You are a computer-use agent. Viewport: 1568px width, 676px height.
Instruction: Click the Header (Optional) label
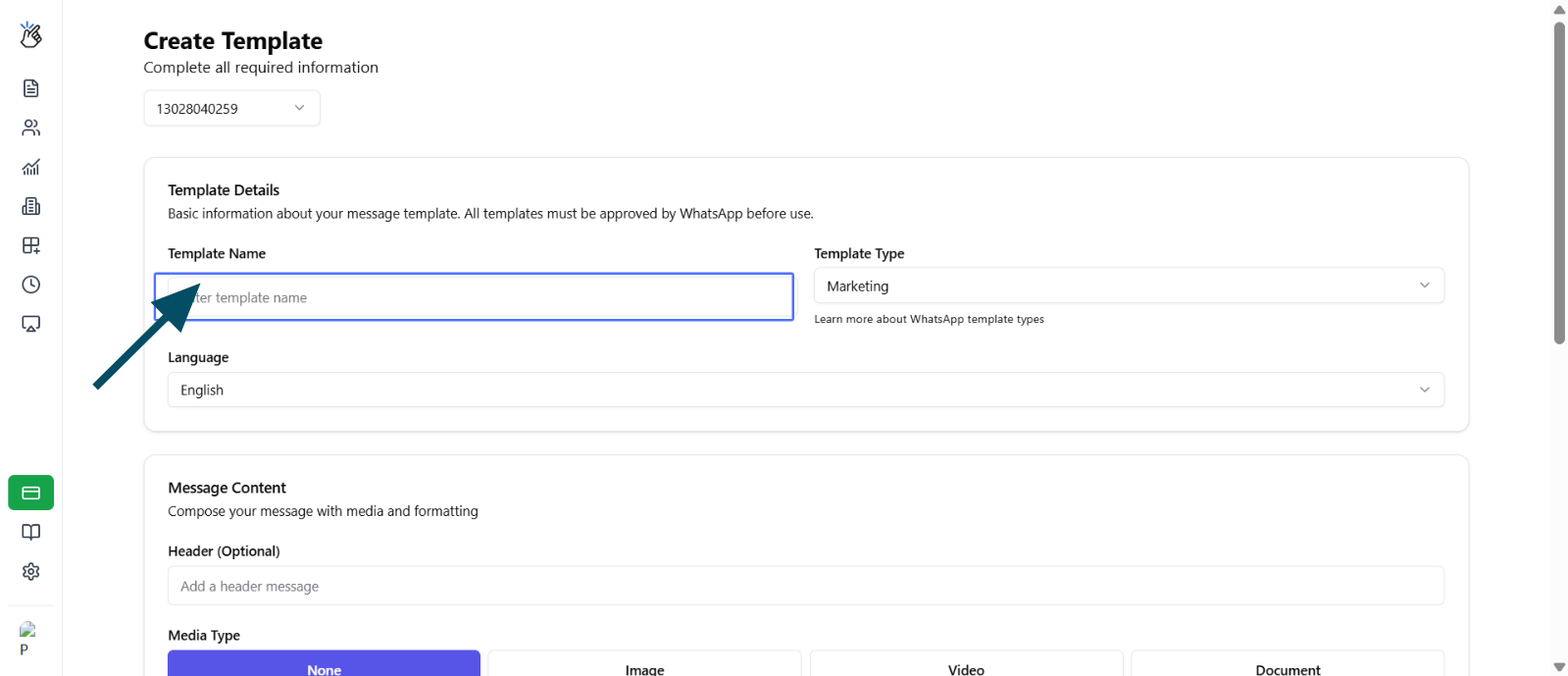tap(224, 551)
